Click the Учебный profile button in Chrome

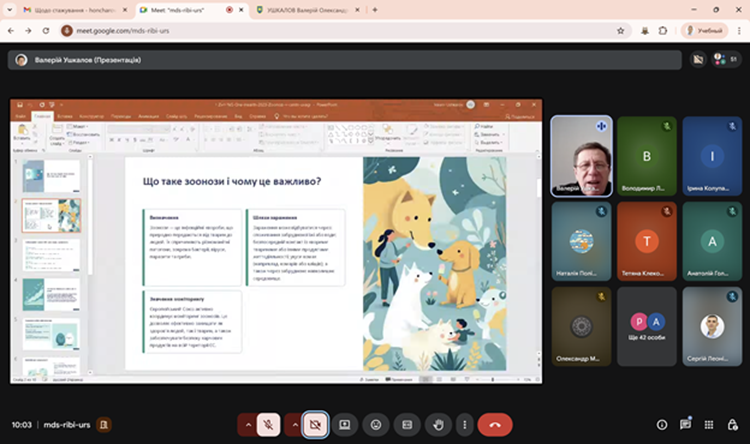click(704, 31)
